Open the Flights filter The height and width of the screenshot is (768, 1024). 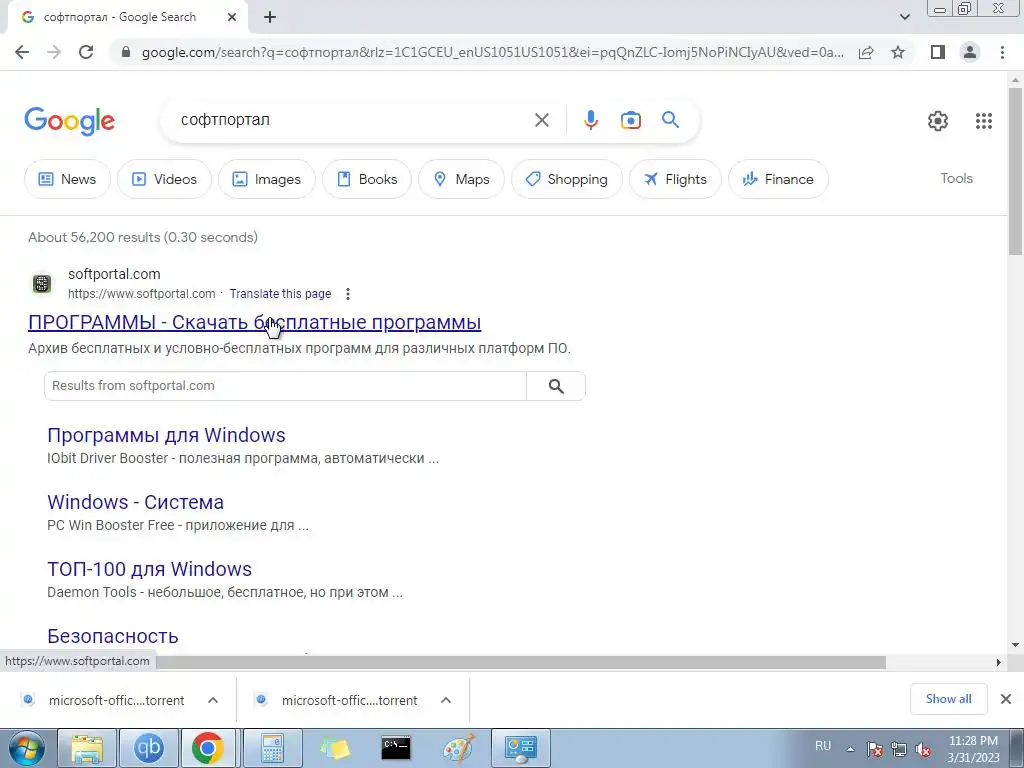click(x=675, y=179)
